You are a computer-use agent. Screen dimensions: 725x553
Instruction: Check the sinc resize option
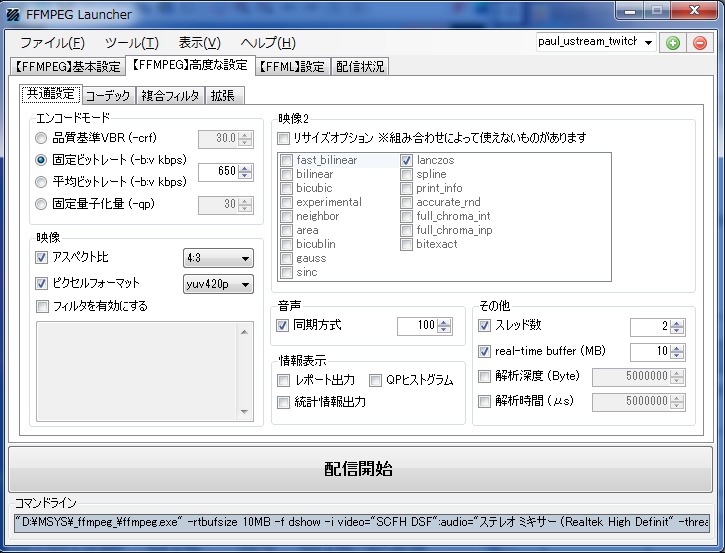tap(287, 272)
